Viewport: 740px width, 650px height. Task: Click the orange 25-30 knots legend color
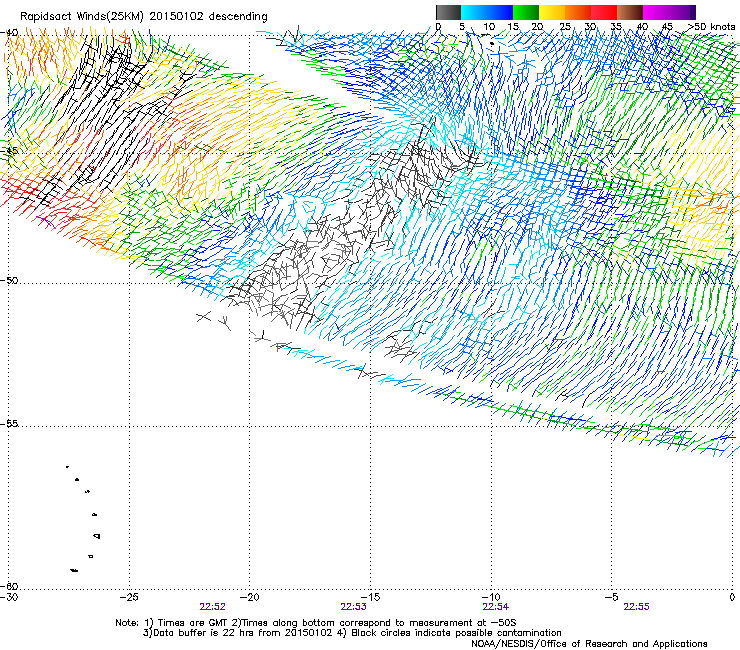click(578, 12)
